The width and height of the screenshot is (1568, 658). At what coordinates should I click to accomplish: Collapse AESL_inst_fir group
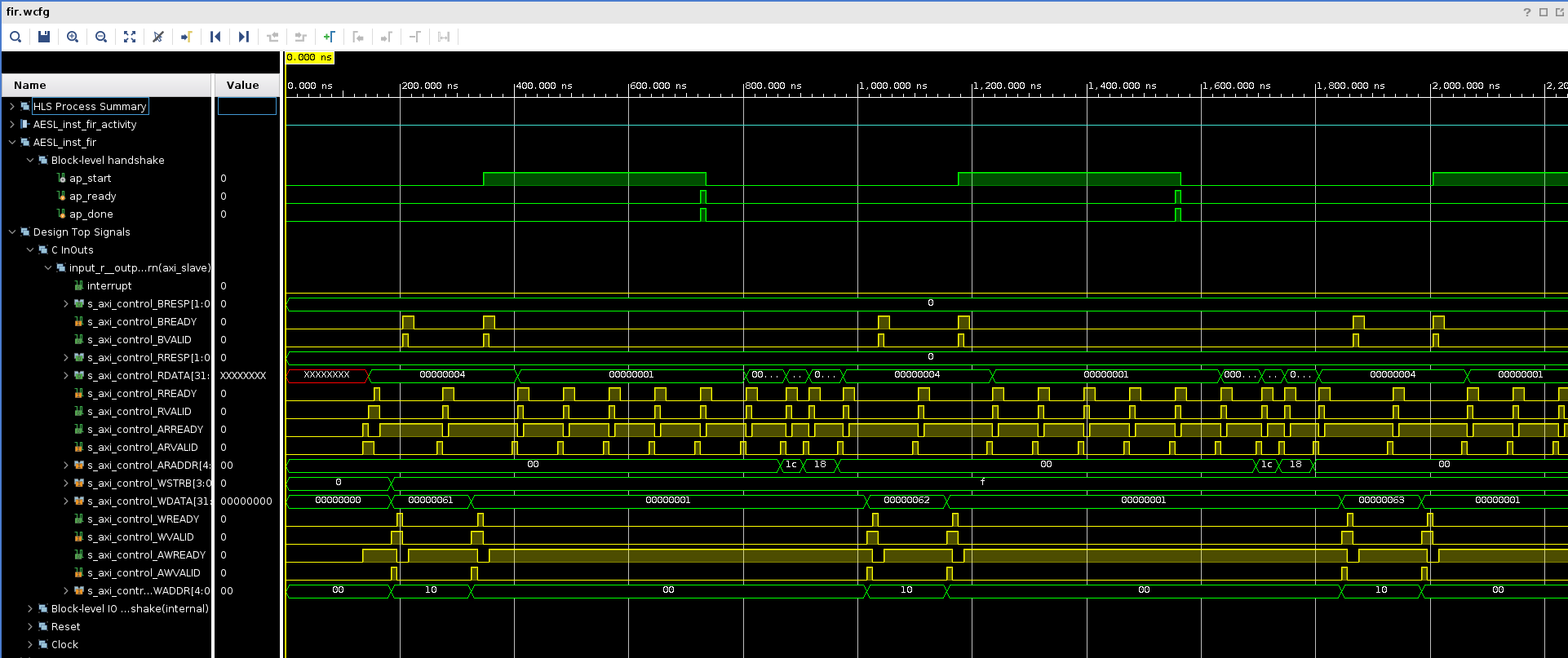[12, 143]
